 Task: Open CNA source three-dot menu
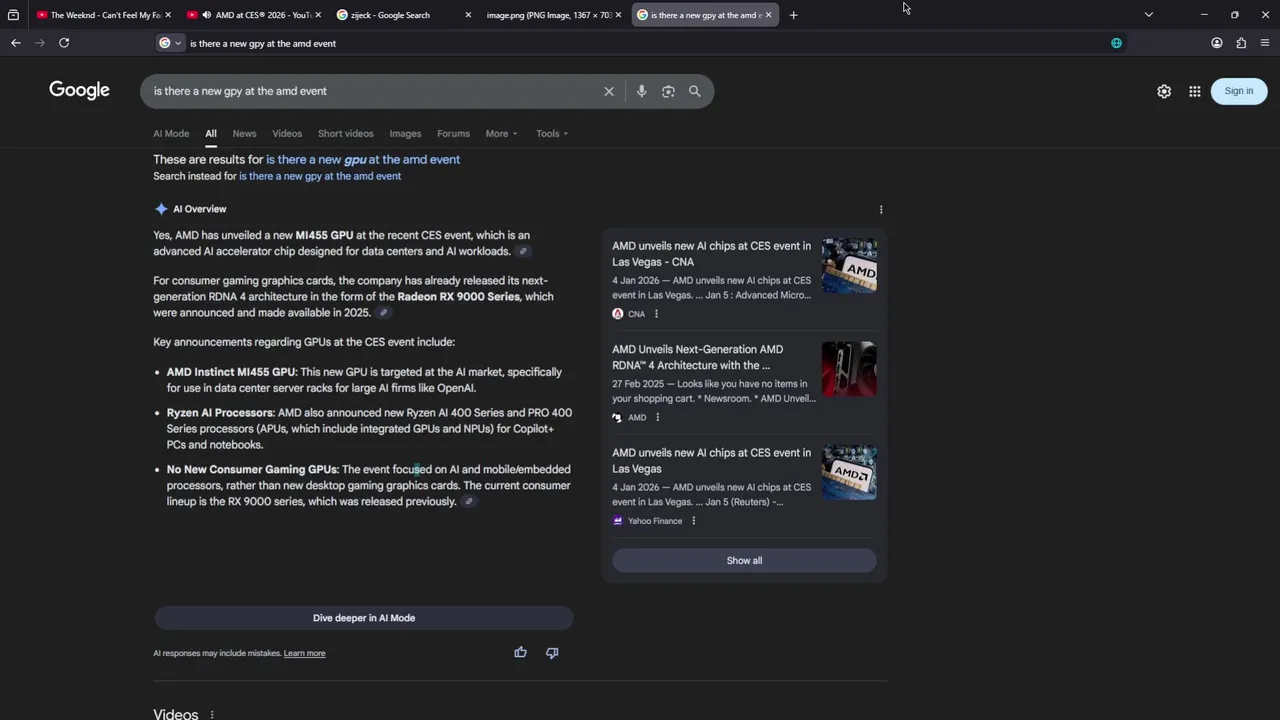pyautogui.click(x=656, y=314)
